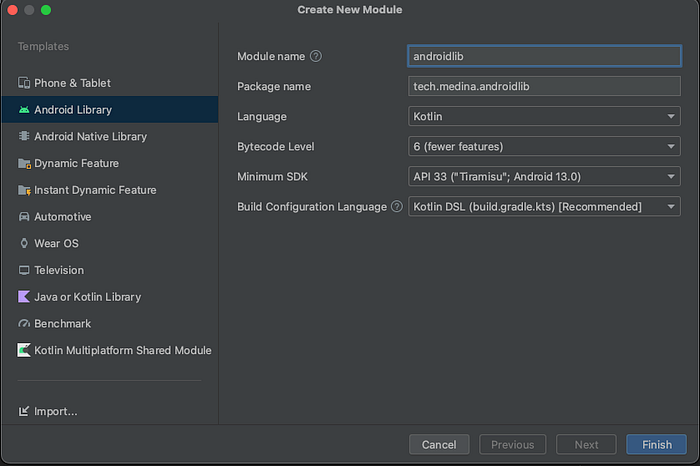Image resolution: width=700 pixels, height=466 pixels.
Task: Click the Build Configuration Language help icon
Action: tap(397, 207)
